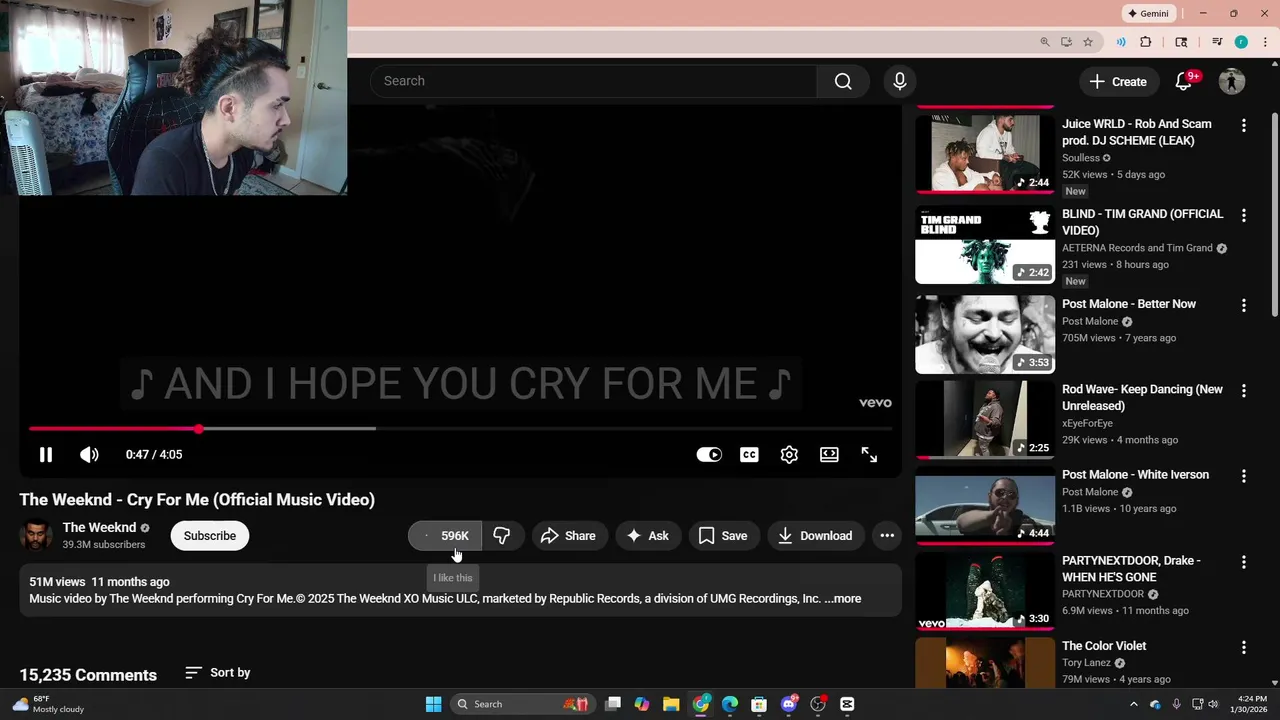Mute the video volume

(89, 455)
